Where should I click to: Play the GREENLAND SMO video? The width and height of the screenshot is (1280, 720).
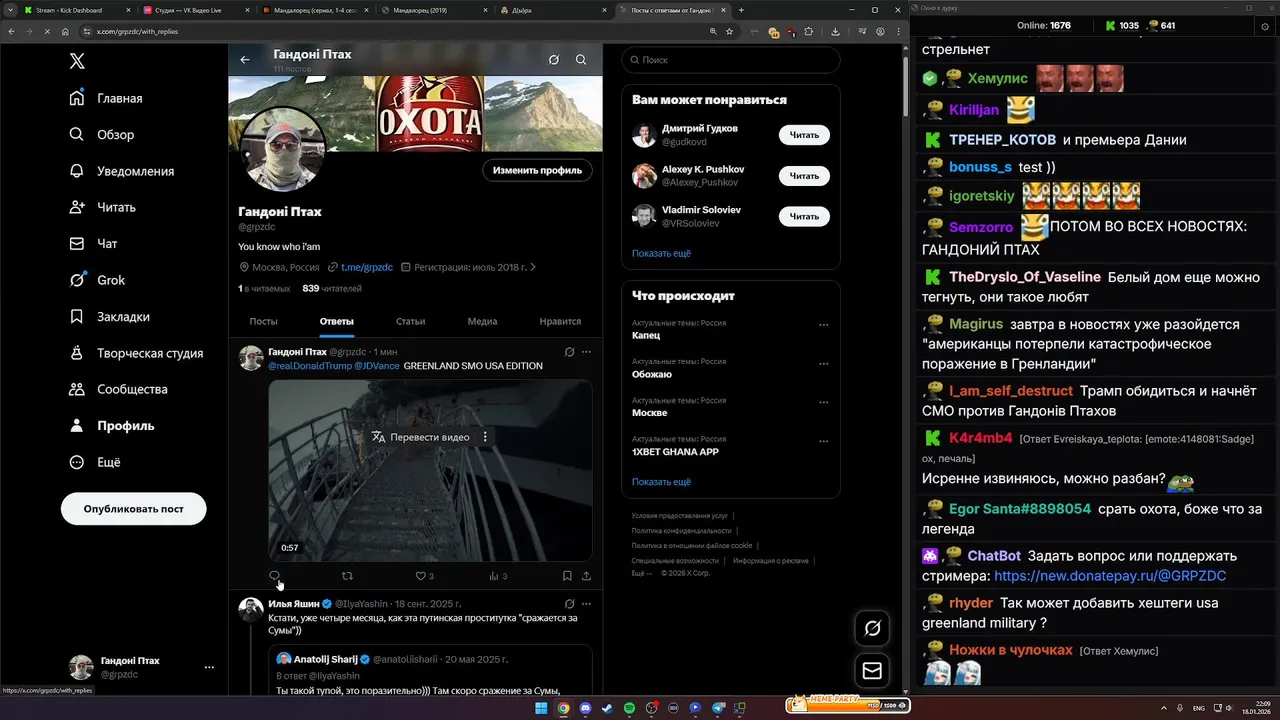click(430, 470)
